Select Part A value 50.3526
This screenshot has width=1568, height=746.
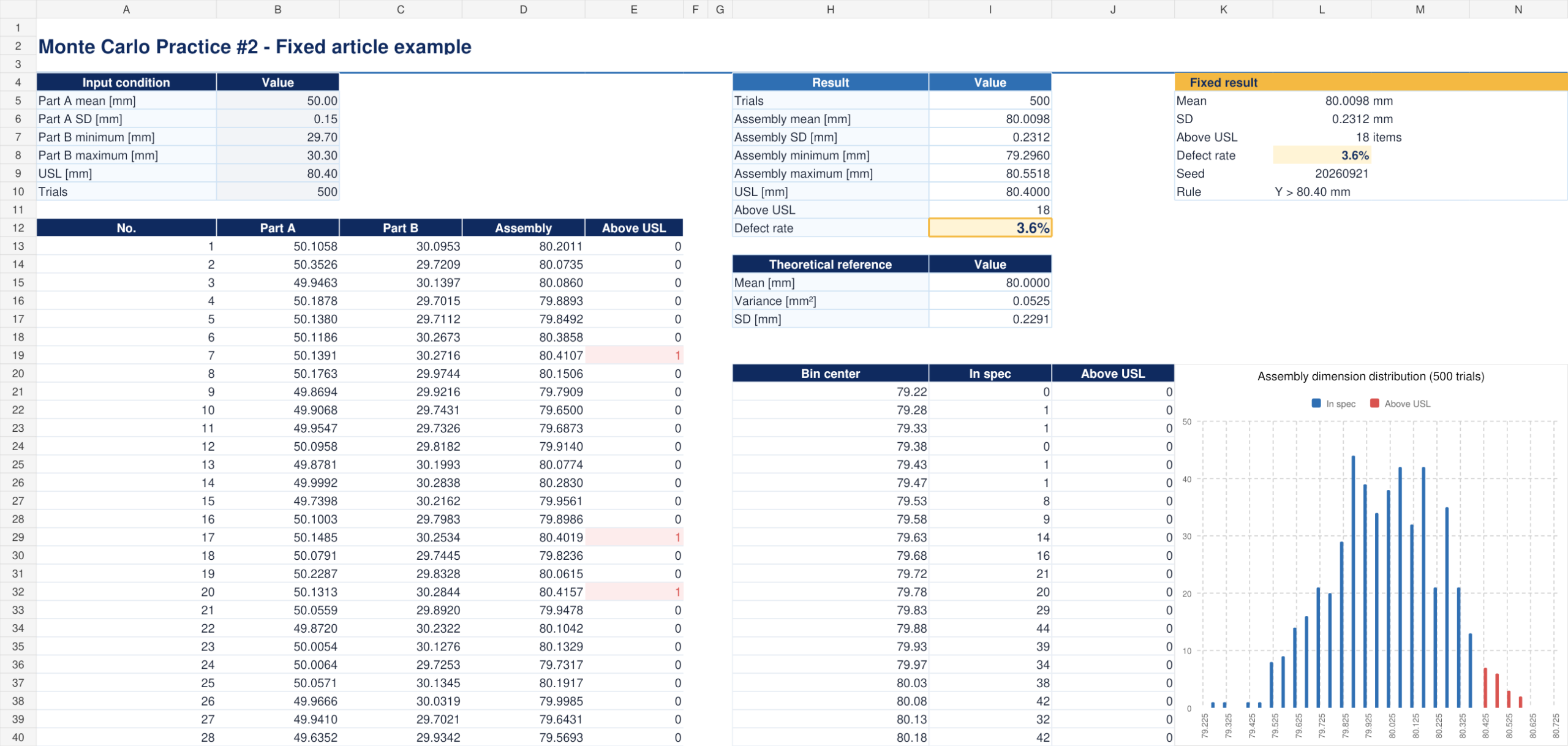[277, 265]
